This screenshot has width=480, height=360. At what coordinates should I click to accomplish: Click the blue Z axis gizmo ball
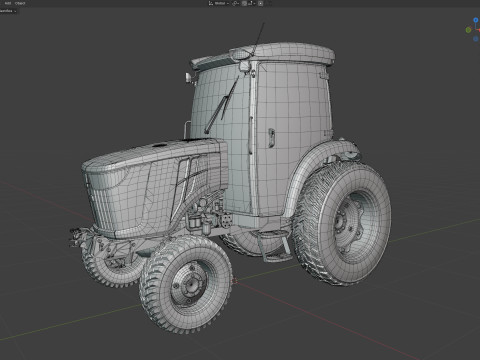coord(476,20)
